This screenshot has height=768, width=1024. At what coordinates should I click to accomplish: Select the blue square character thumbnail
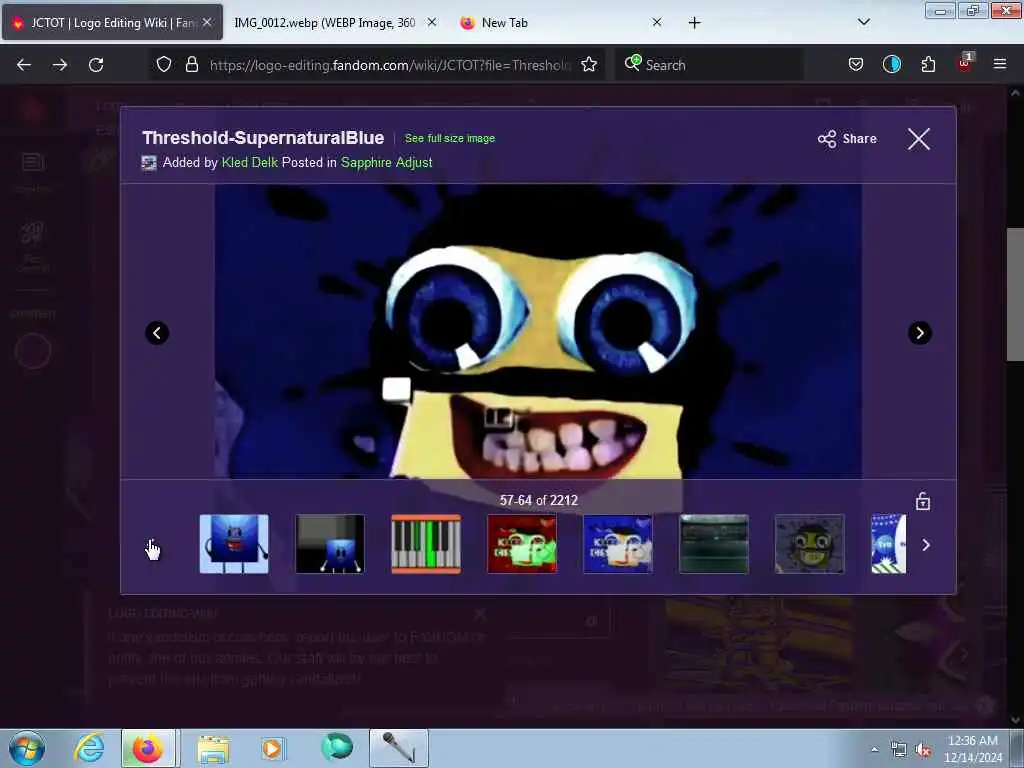234,544
